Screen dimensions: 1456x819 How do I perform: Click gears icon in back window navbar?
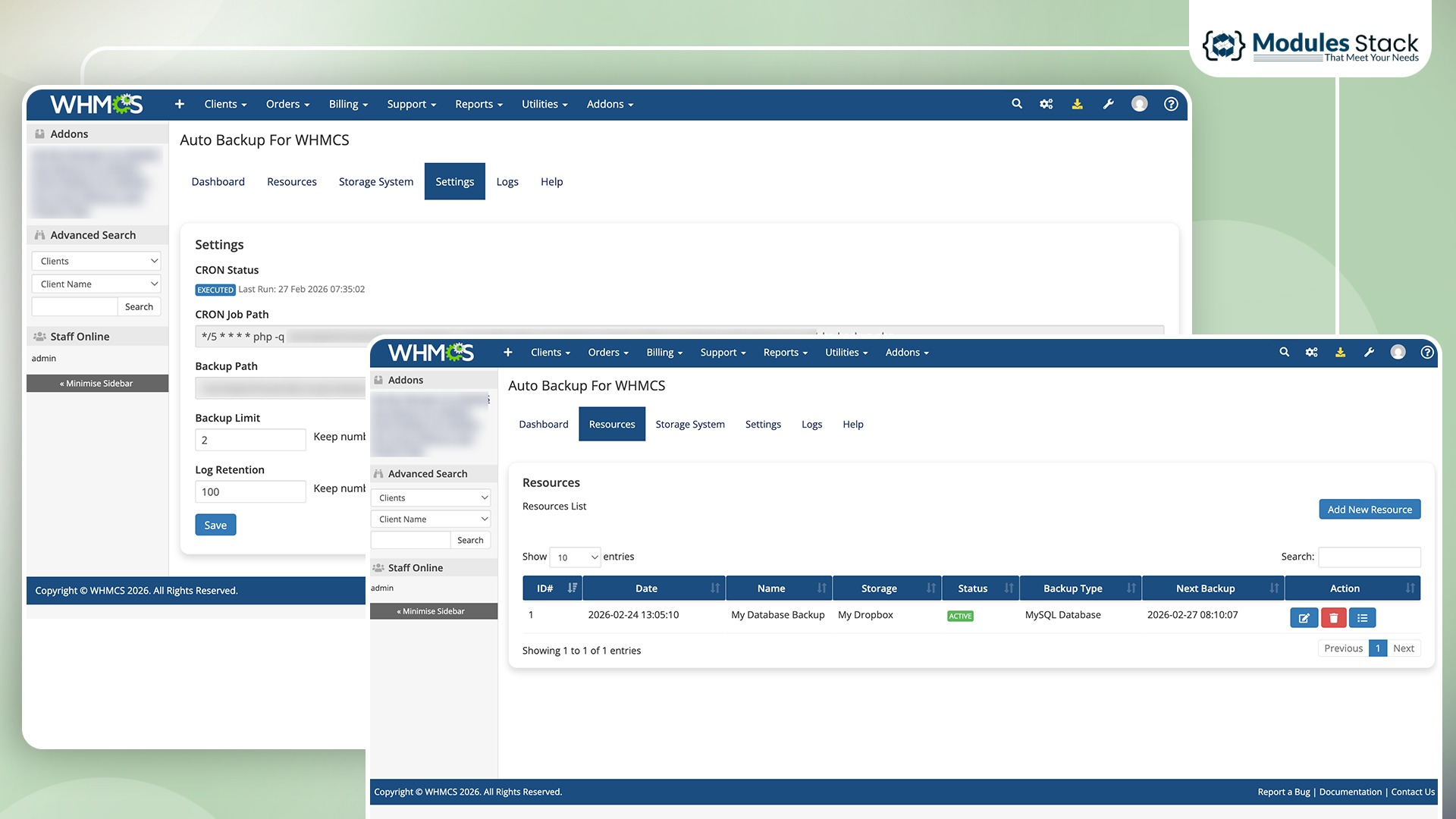(x=1046, y=104)
